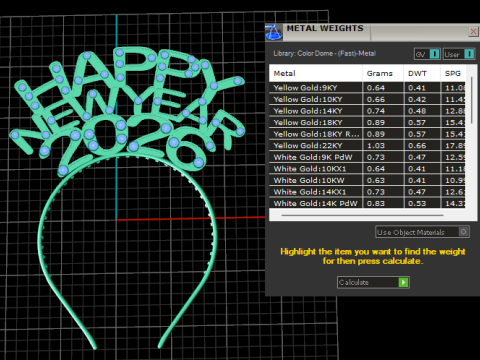The height and width of the screenshot is (360, 480).
Task: Click the Metal Weights flask icon
Action: tap(274, 32)
